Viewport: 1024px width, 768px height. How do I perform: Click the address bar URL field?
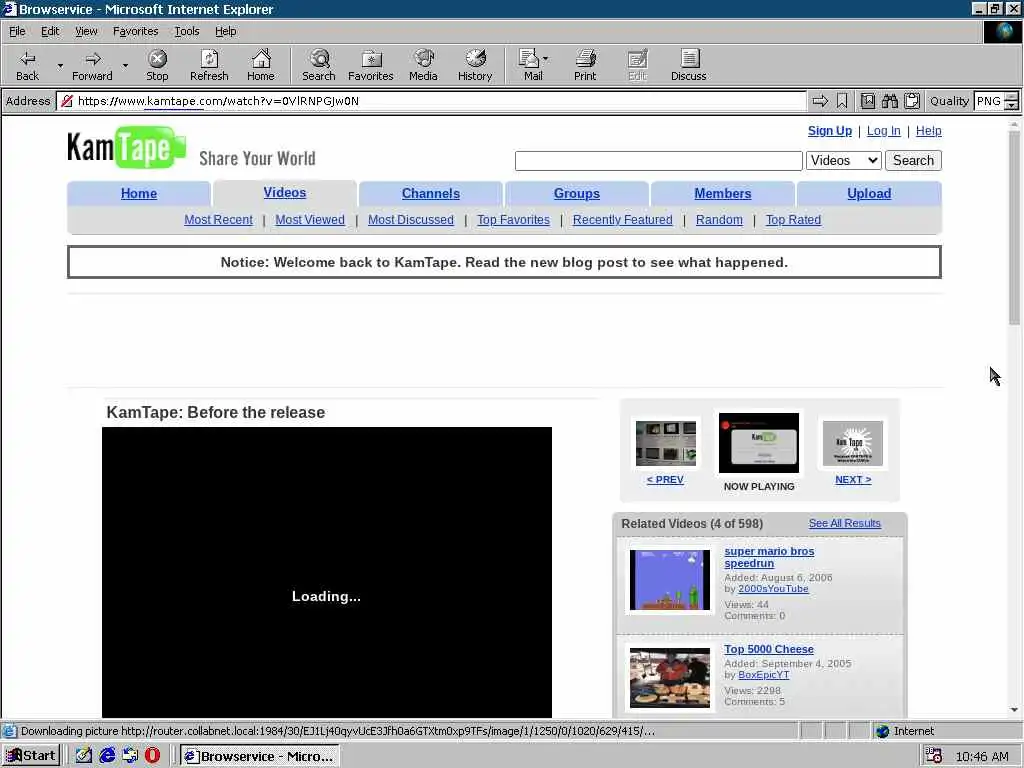[431, 101]
